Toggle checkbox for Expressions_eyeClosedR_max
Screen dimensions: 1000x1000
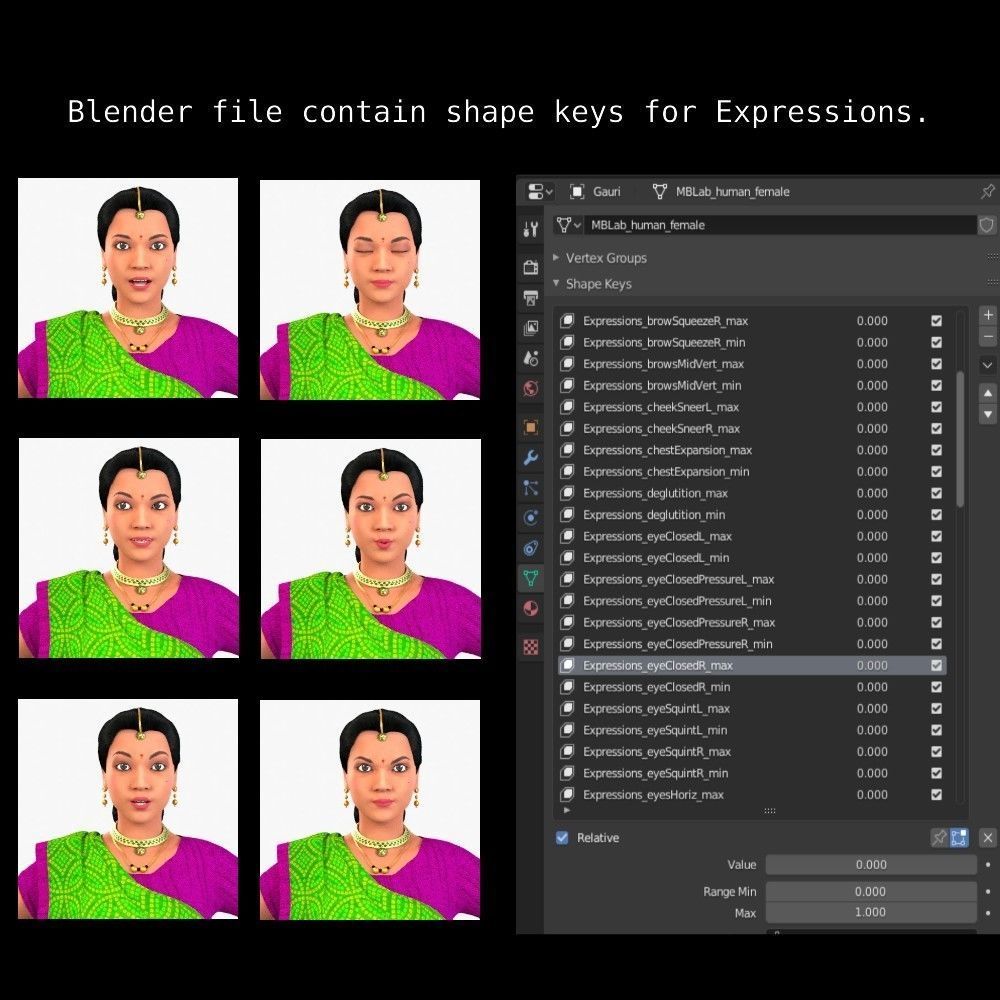click(936, 665)
